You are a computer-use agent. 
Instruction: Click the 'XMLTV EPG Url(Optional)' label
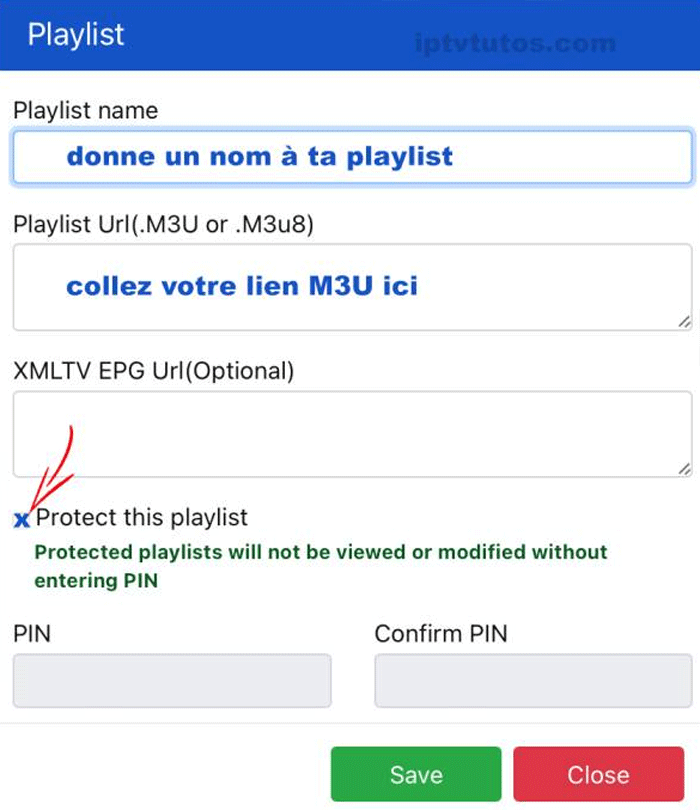[x=154, y=371]
